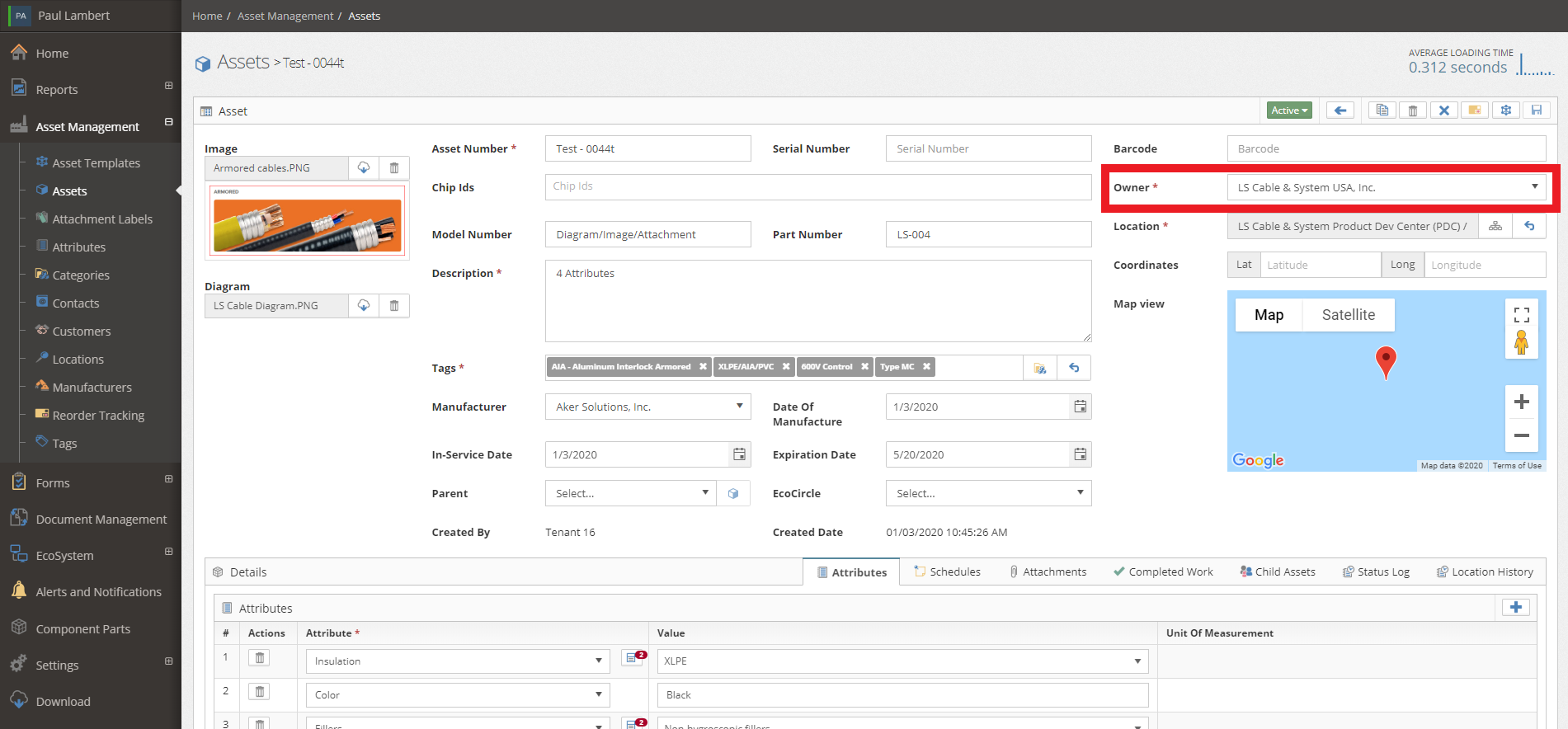The width and height of the screenshot is (1568, 729).
Task: Click the save floppy disk icon
Action: 1536,111
